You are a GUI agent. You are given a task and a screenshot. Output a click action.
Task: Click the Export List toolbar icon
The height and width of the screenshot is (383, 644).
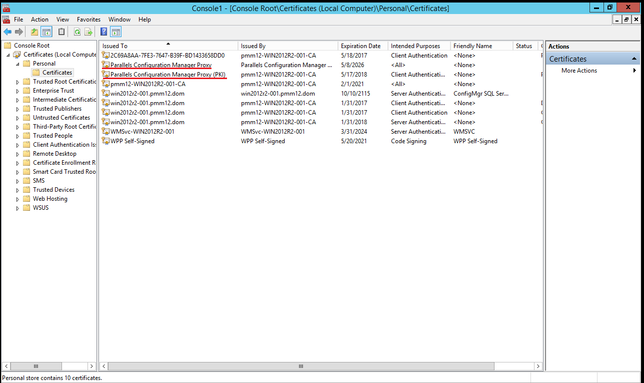click(88, 32)
